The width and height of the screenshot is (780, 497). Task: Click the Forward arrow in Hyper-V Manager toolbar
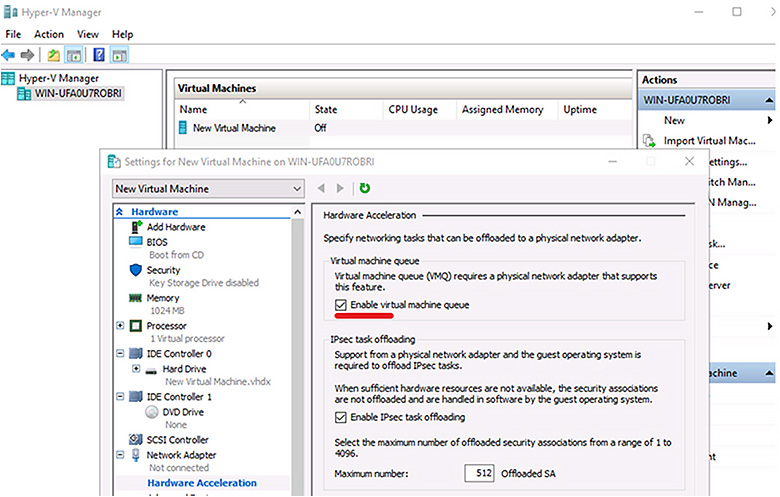click(x=27, y=55)
